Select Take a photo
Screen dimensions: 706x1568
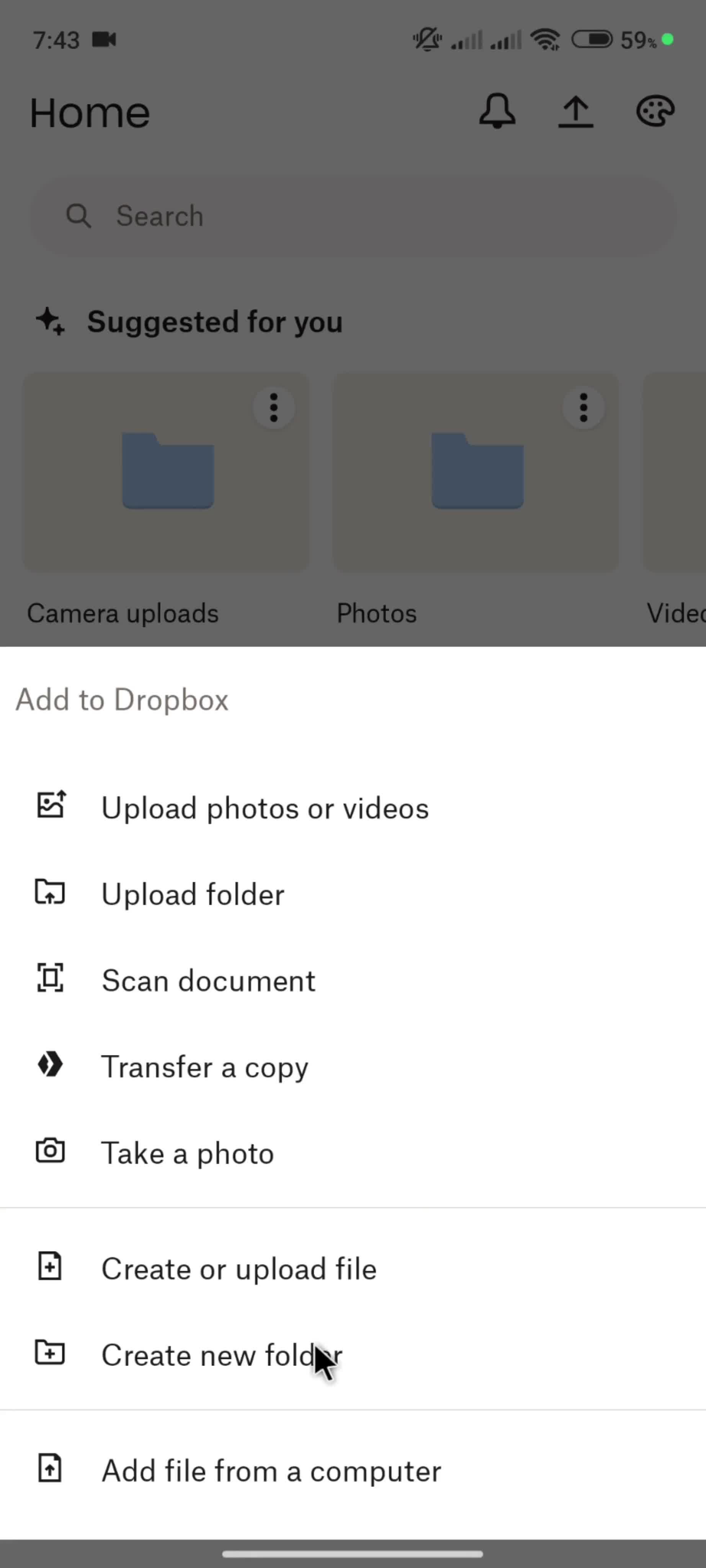353,1153
